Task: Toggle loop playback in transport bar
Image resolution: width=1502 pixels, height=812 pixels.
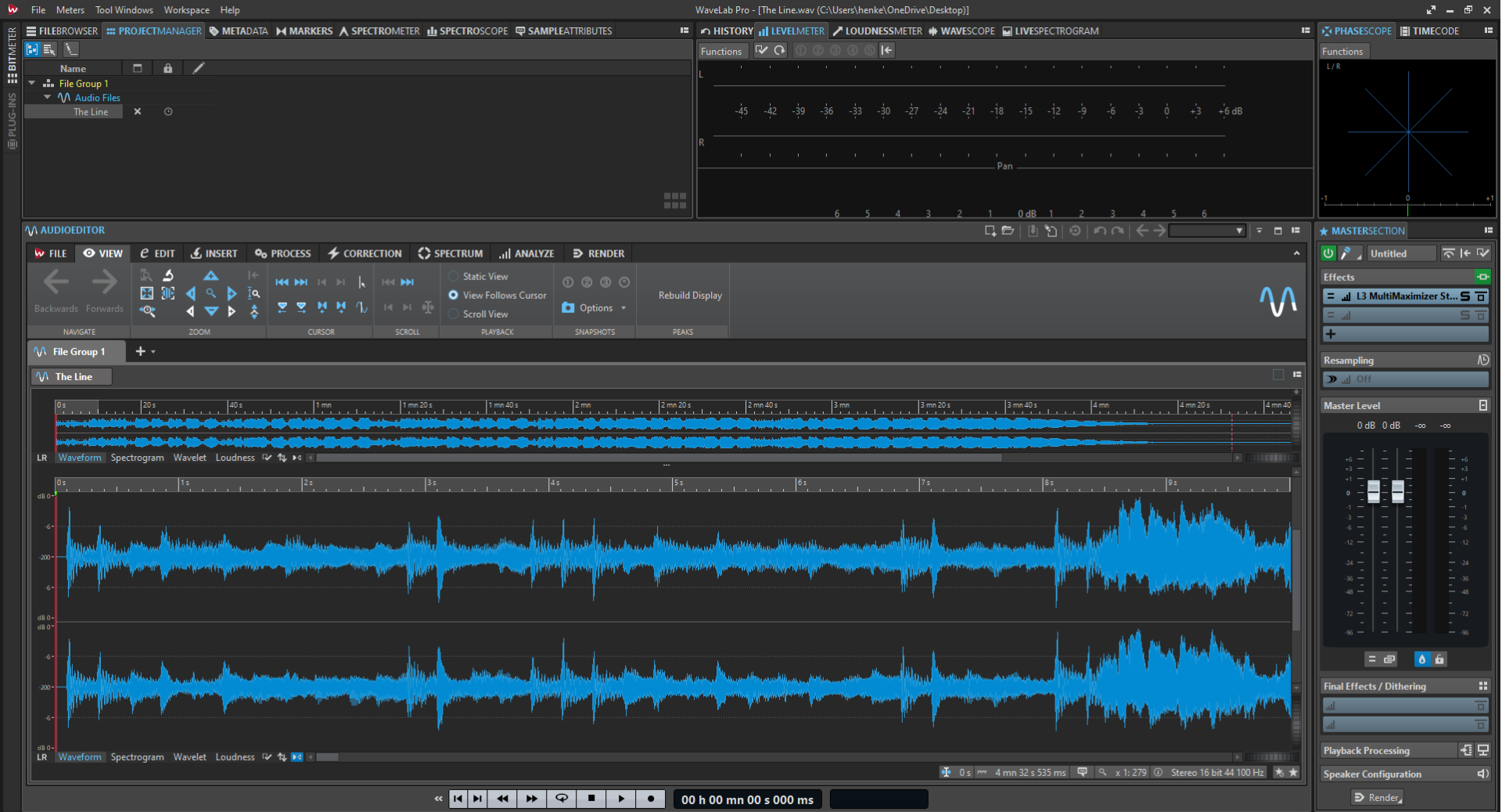Action: tap(562, 799)
